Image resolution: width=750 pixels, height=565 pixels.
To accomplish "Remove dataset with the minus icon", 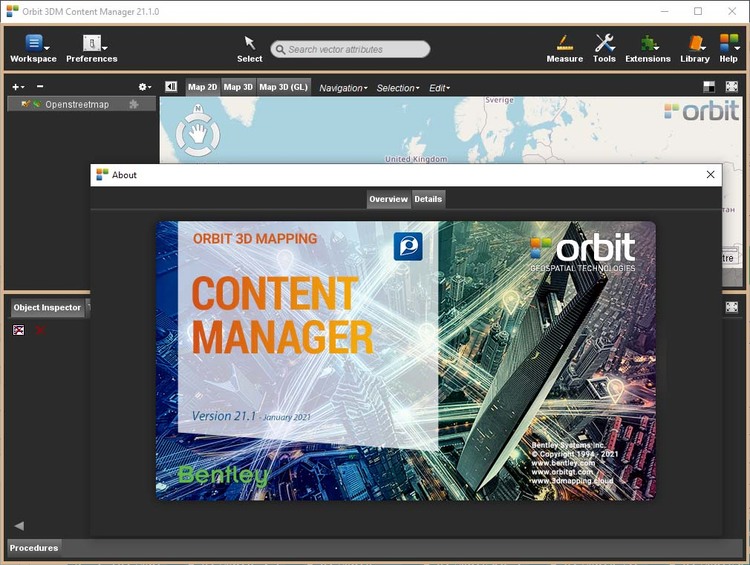I will click(40, 87).
